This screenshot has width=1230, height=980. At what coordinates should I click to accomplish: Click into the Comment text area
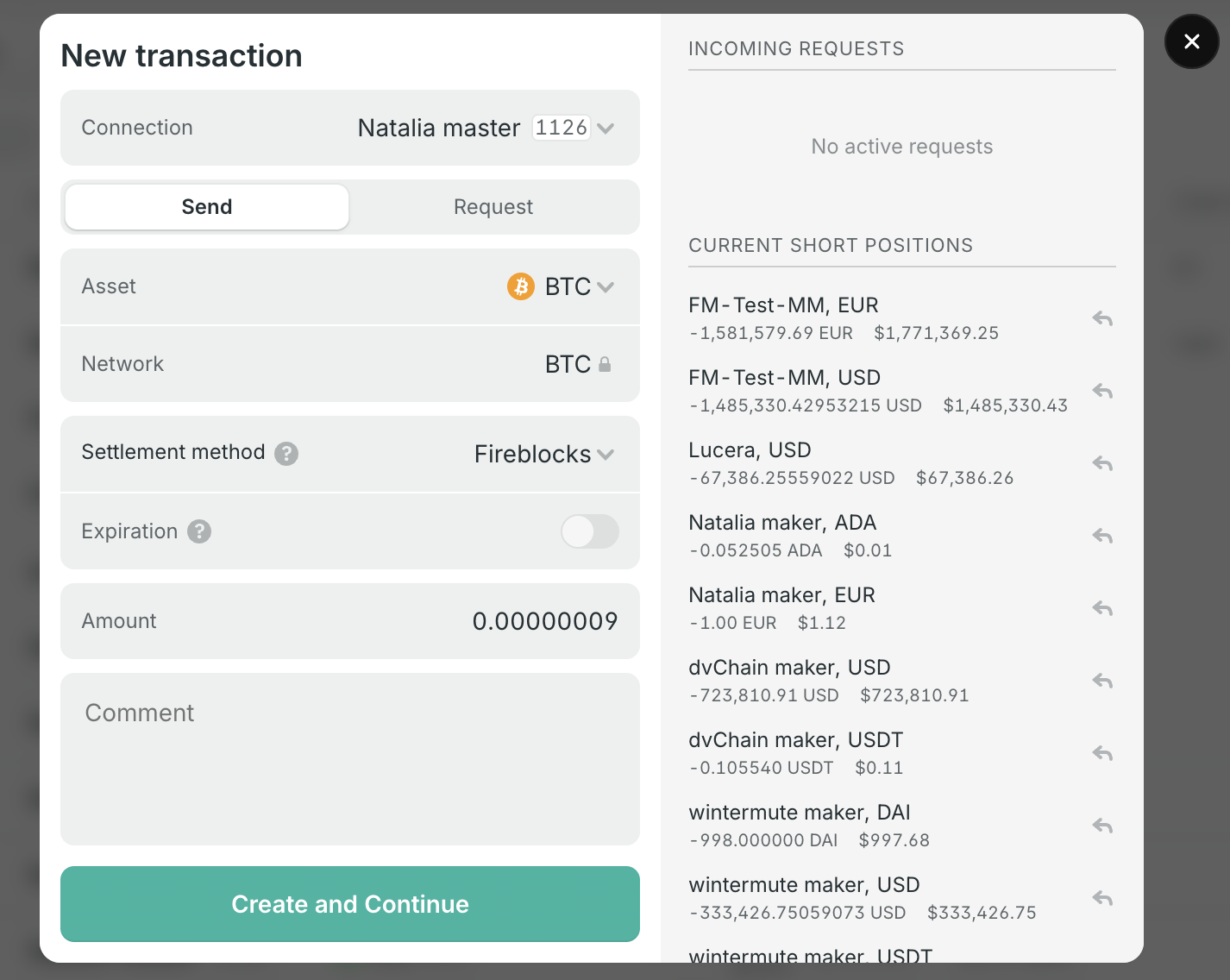pos(350,759)
